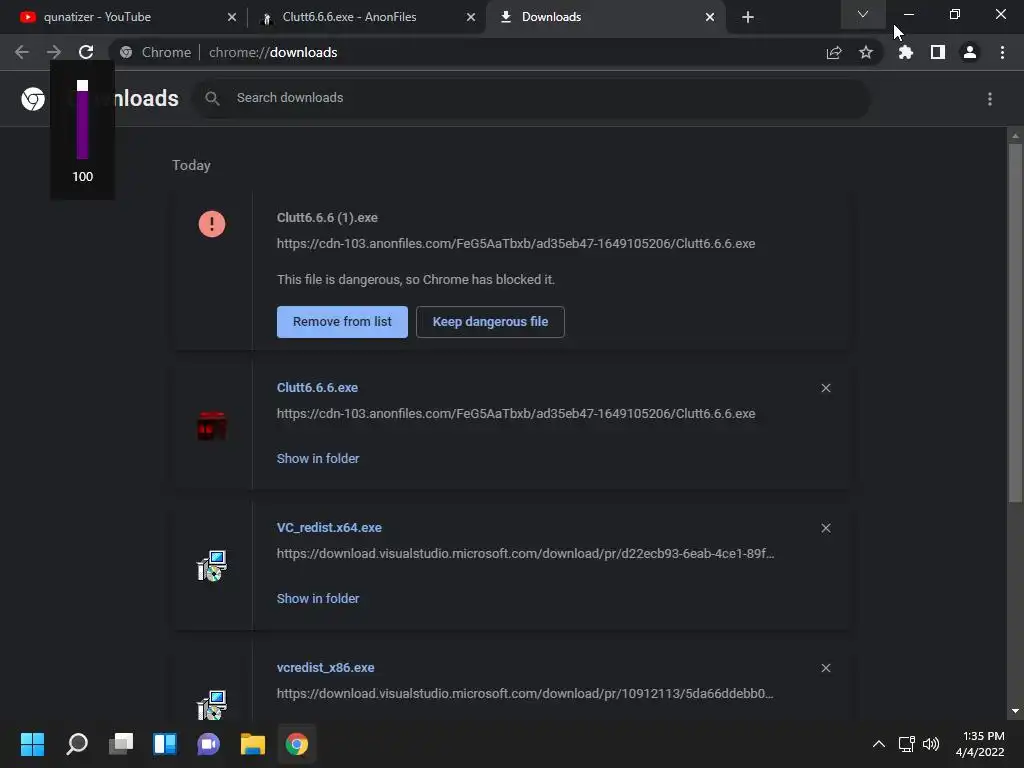The image size is (1024, 768).
Task: Click the Search downloads field
Action: pyautogui.click(x=532, y=98)
